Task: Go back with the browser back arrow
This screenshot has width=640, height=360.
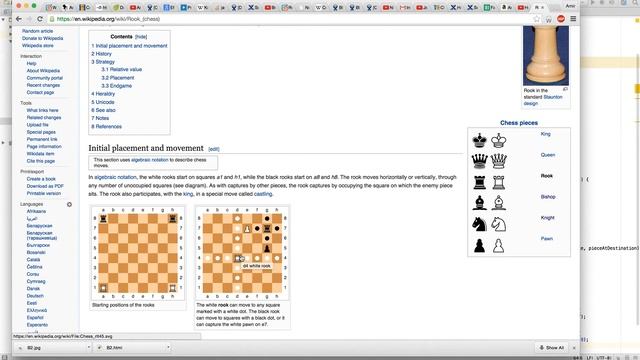Action: point(19,19)
